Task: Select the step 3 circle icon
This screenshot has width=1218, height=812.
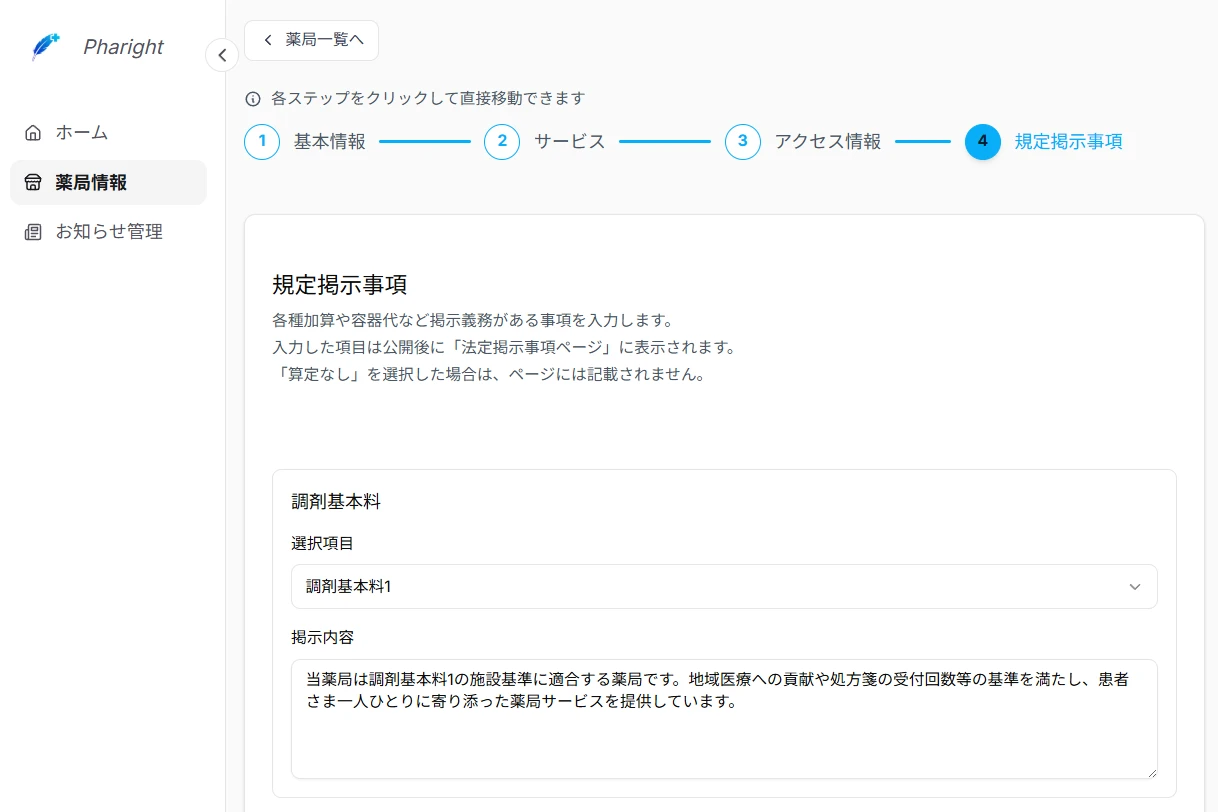Action: [x=742, y=142]
